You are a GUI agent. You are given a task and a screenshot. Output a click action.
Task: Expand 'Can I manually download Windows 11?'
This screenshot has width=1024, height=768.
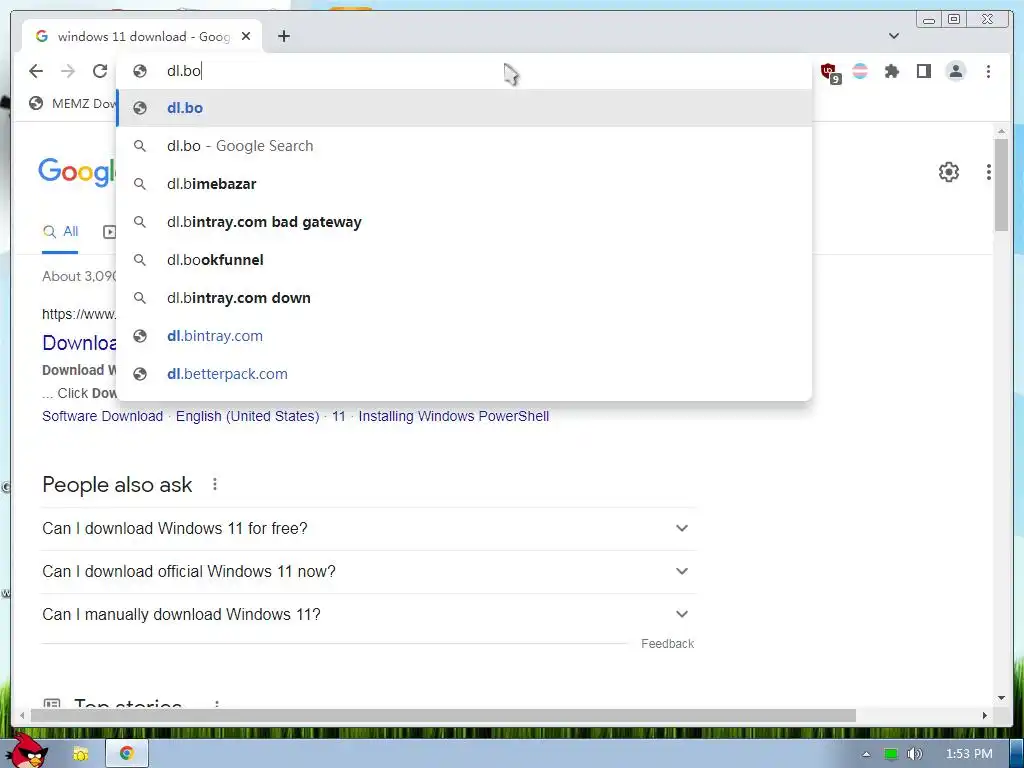point(368,615)
